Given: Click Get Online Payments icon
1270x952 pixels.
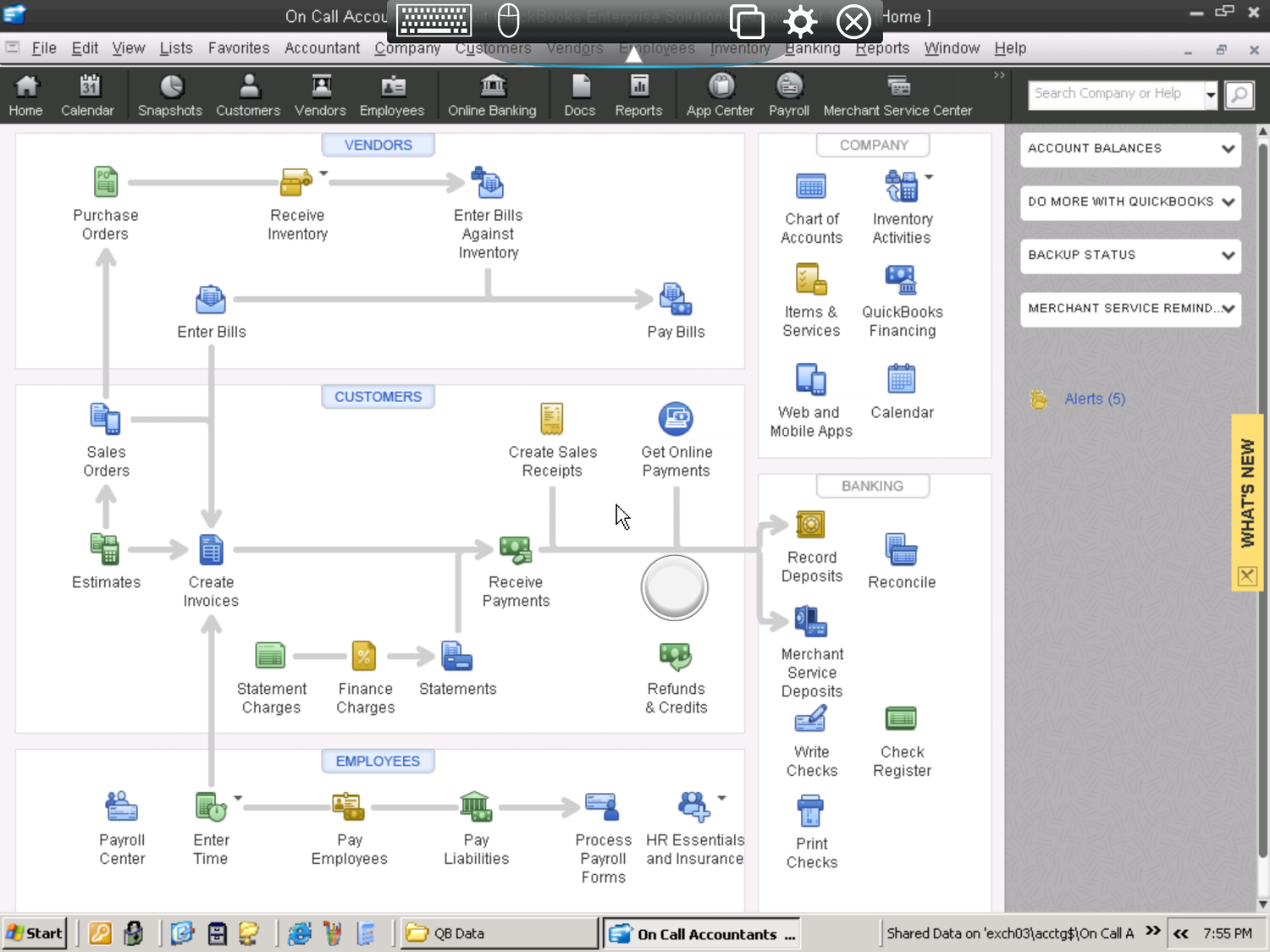Looking at the screenshot, I should point(676,419).
